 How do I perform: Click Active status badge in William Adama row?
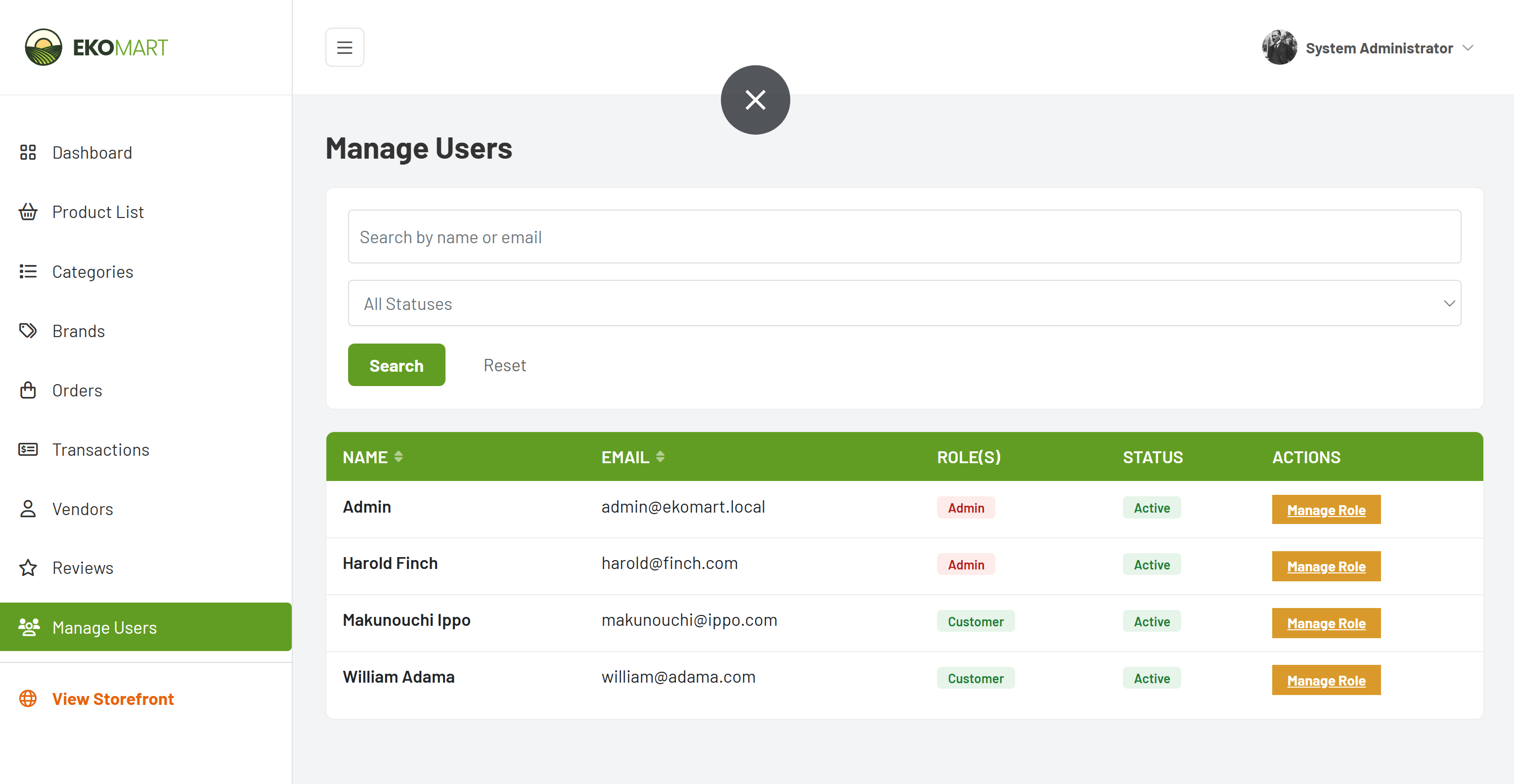(1152, 678)
